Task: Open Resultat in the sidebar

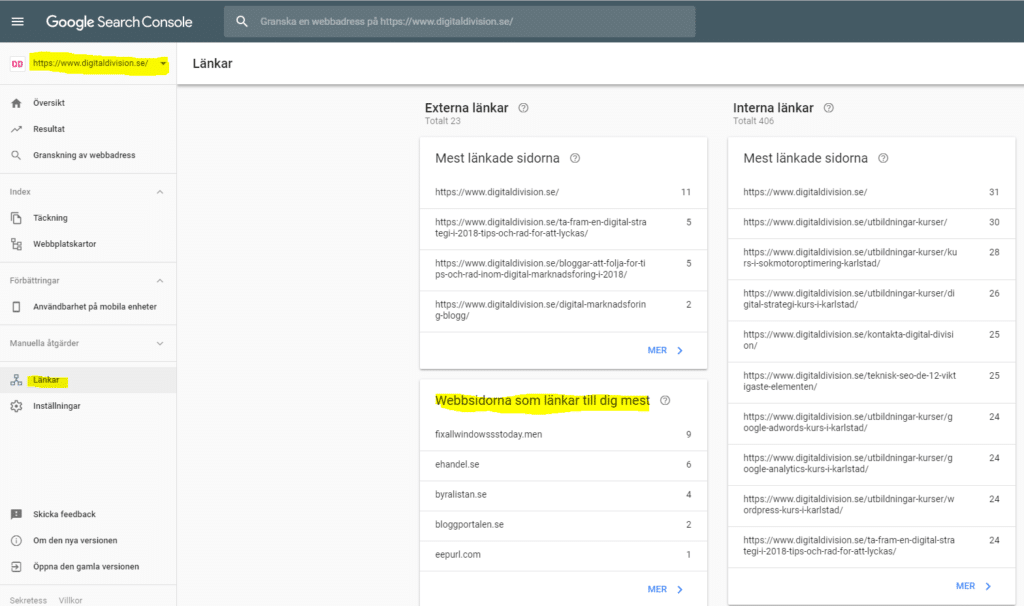Action: point(88,129)
